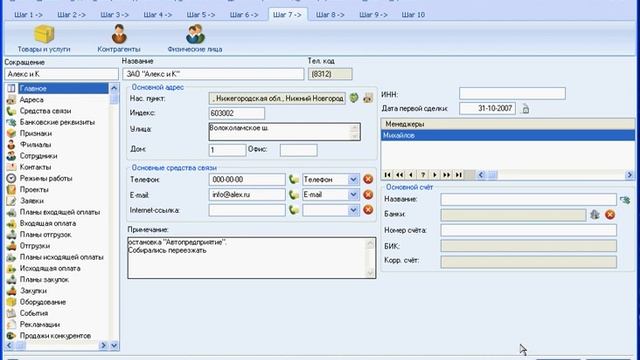The width and height of the screenshot is (640, 360).
Task: Click green select-locality icon beside Нас. пункт
Action: (354, 98)
